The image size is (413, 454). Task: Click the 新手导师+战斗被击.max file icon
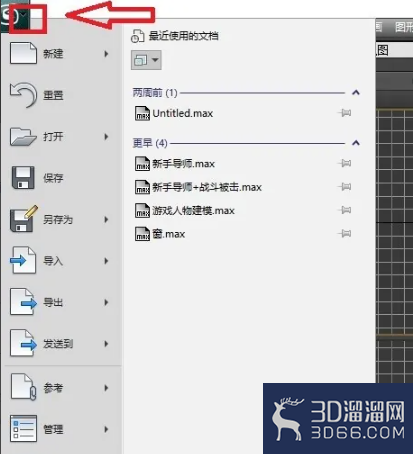click(142, 187)
